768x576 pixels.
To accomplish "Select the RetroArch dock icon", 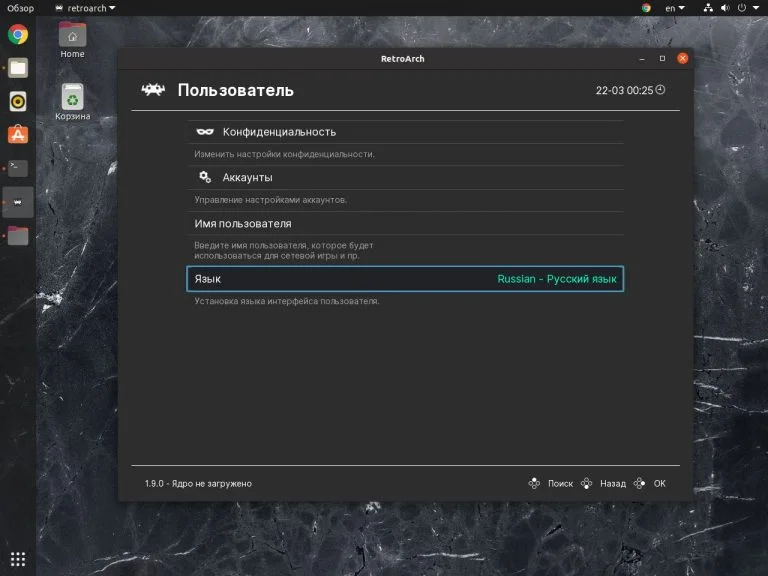I will 18,202.
